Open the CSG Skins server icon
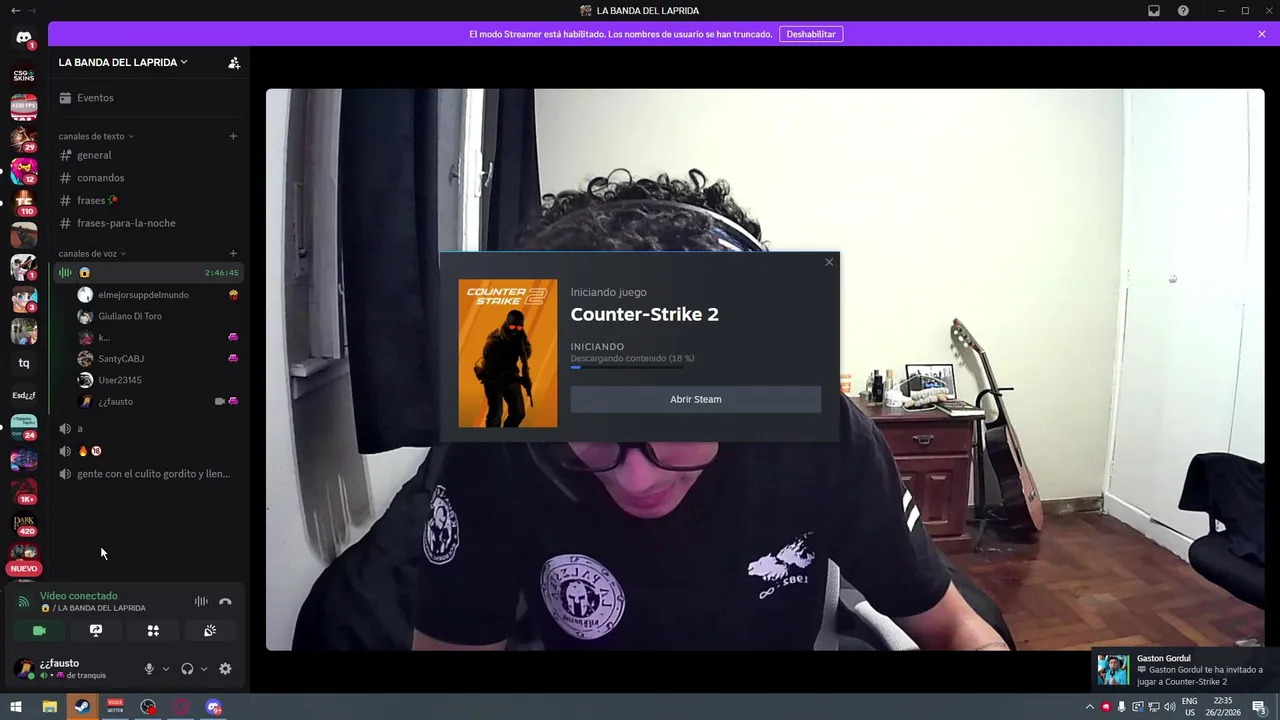Screen dimensions: 1280x720 click(24, 75)
